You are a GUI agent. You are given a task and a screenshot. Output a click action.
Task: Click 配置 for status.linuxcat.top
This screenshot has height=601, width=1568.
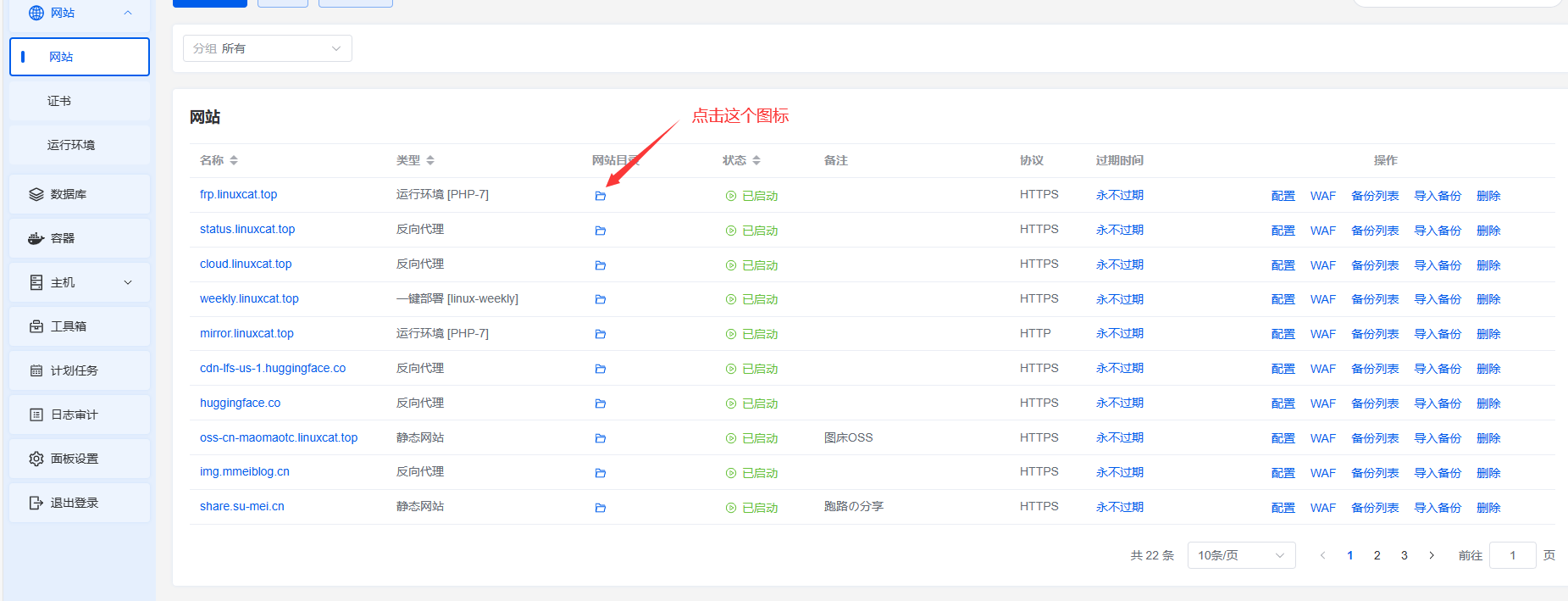pyautogui.click(x=1283, y=231)
